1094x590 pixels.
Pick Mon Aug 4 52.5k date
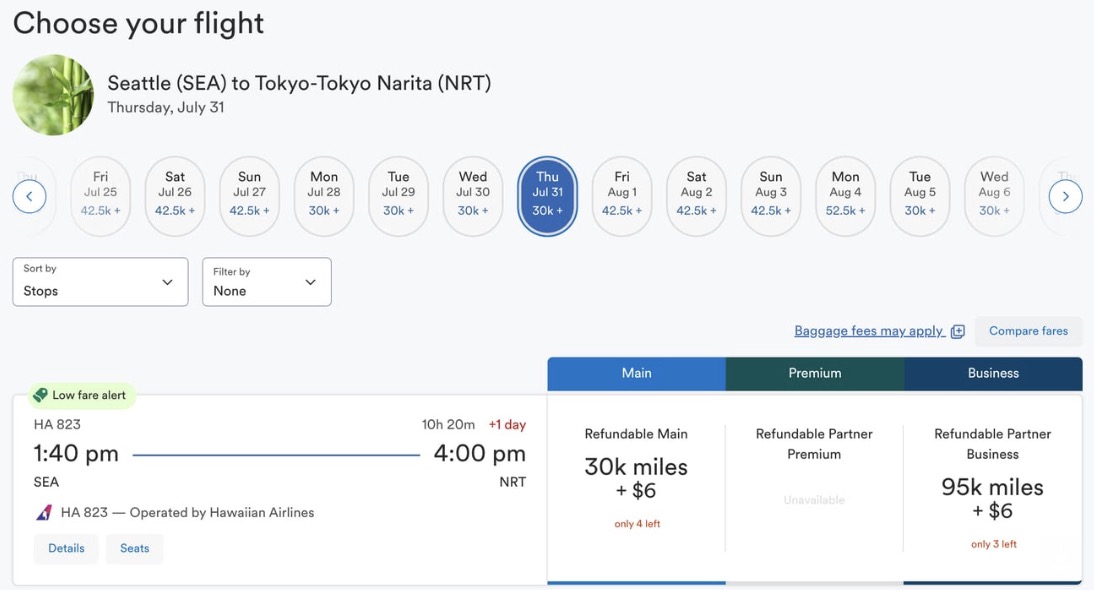pyautogui.click(x=845, y=196)
